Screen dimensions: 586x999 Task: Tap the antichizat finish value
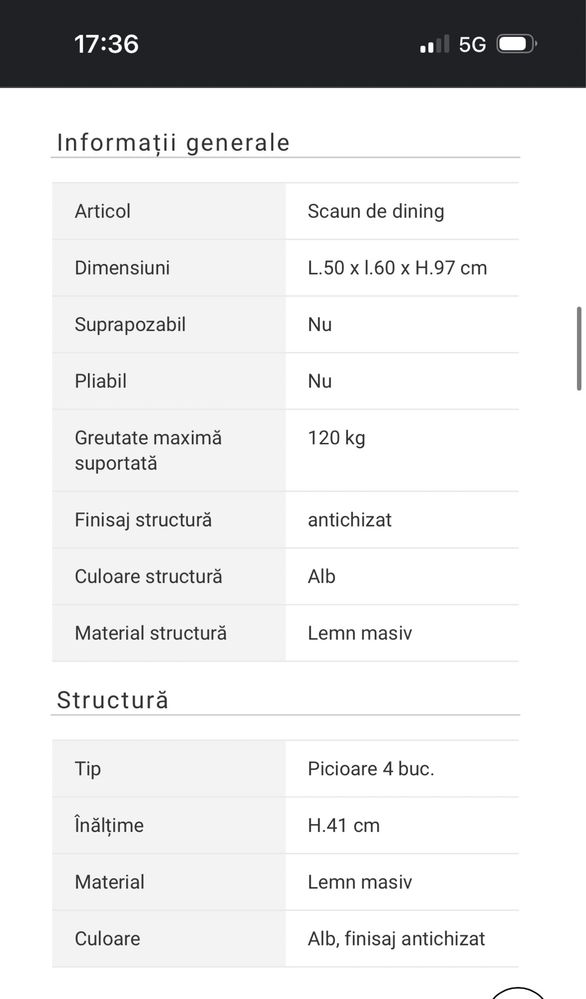(350, 520)
